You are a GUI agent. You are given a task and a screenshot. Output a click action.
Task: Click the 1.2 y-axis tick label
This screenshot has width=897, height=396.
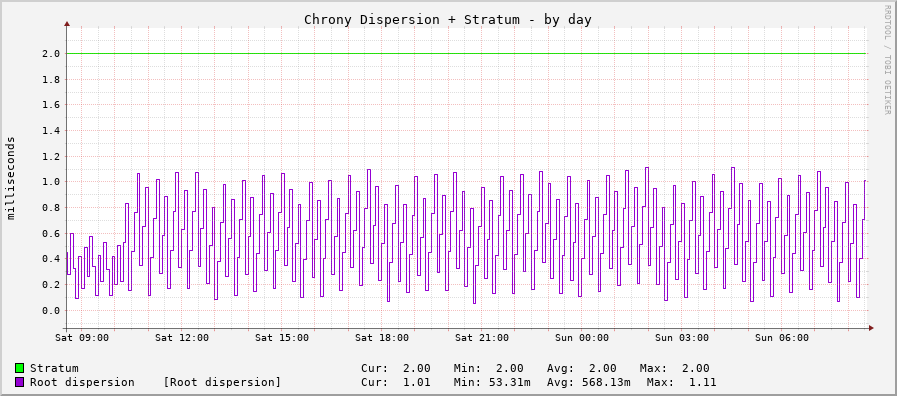(x=51, y=156)
